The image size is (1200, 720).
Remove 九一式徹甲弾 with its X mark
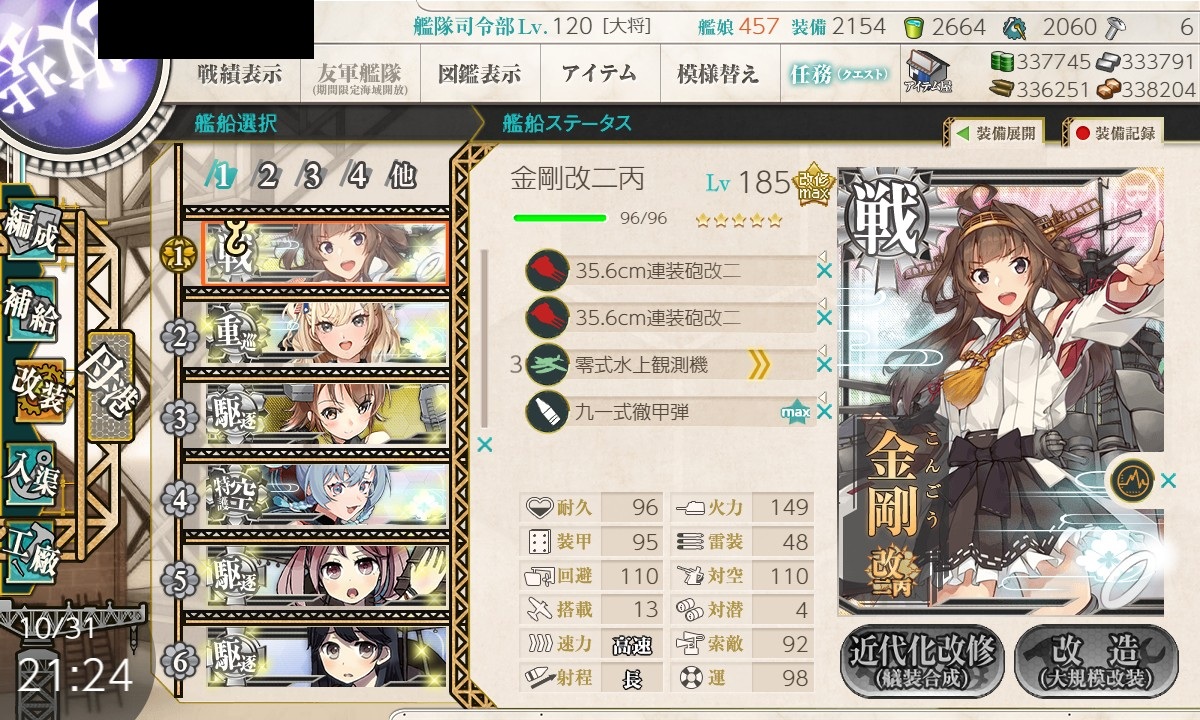[x=824, y=412]
